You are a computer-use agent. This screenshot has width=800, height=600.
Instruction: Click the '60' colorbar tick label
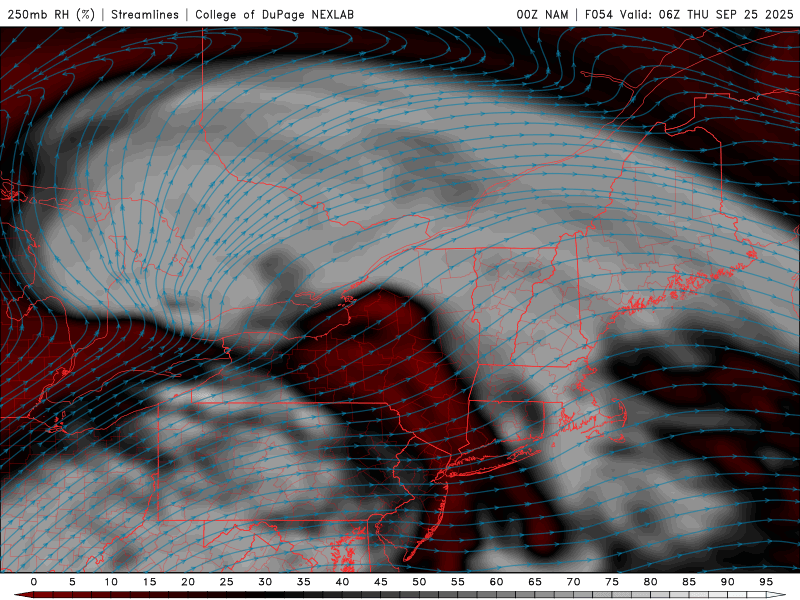click(496, 582)
